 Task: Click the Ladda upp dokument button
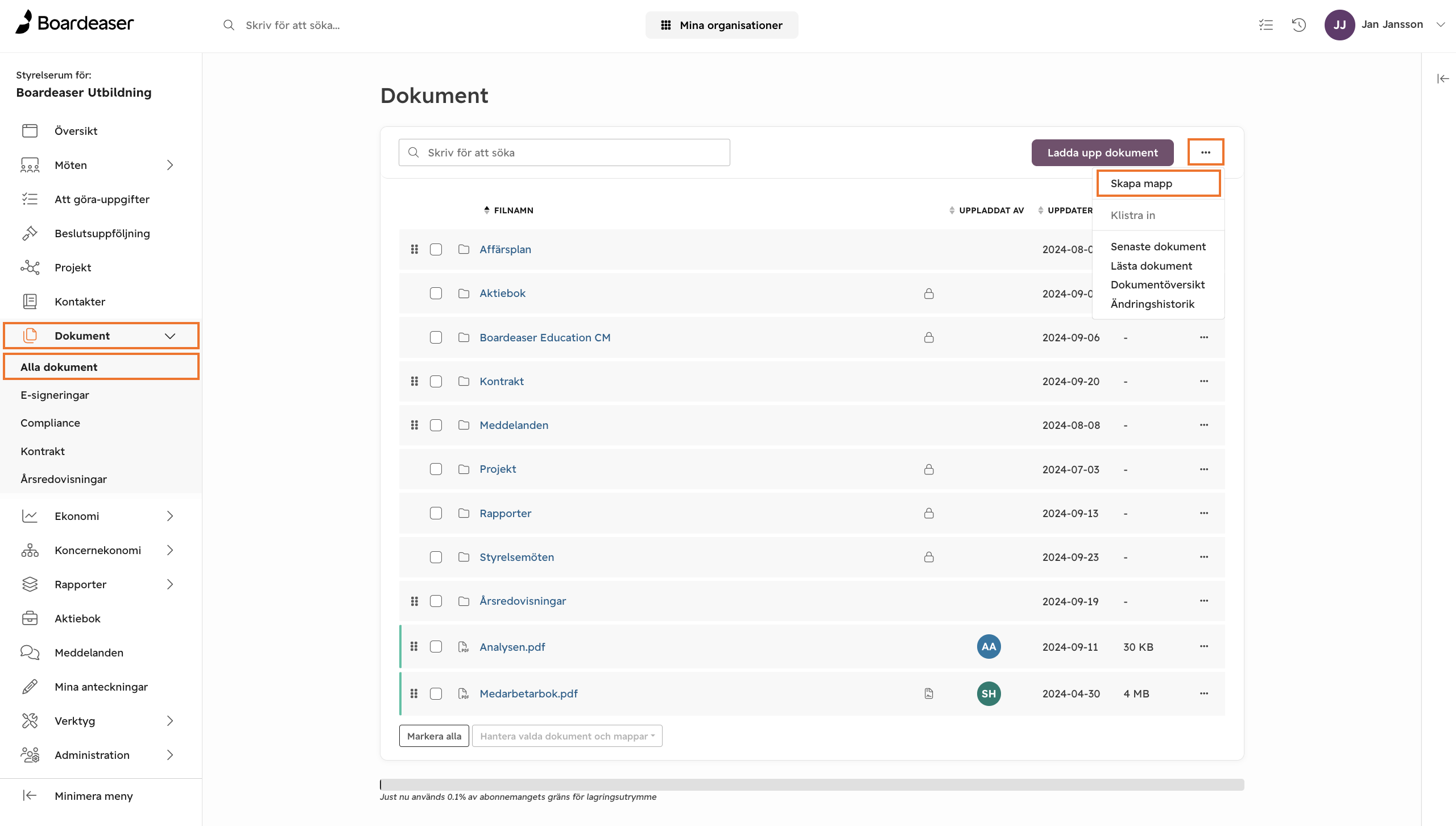(x=1102, y=152)
